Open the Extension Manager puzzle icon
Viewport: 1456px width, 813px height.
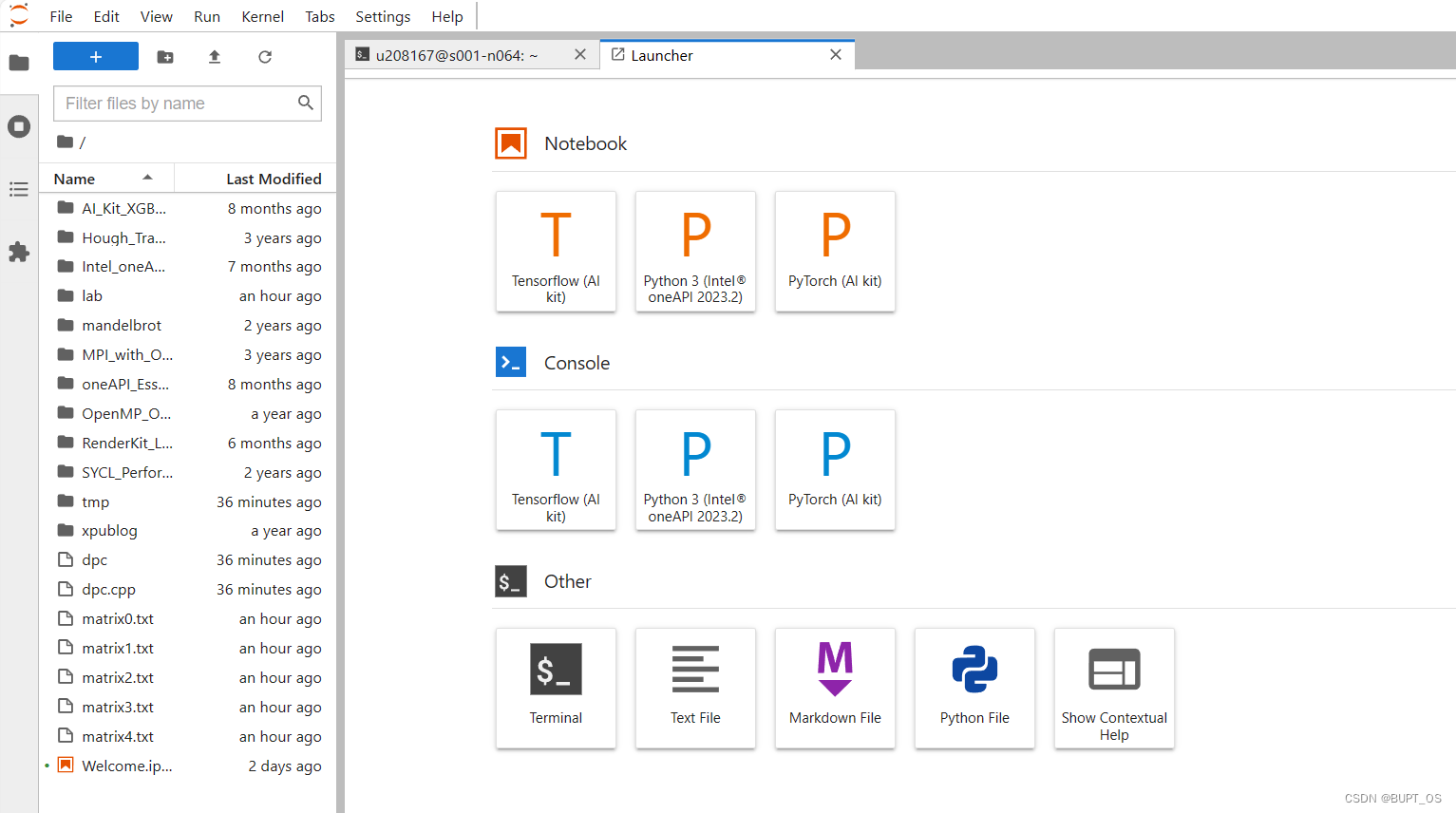19,252
